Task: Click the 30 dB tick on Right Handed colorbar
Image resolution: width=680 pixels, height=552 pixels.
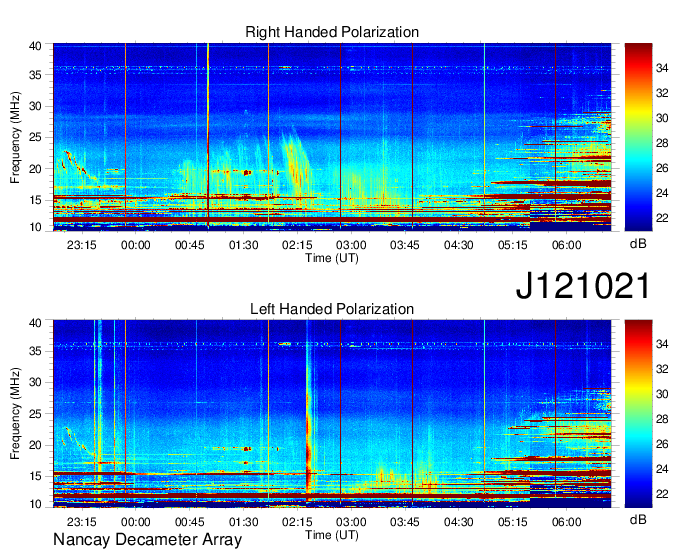Action: coord(662,118)
